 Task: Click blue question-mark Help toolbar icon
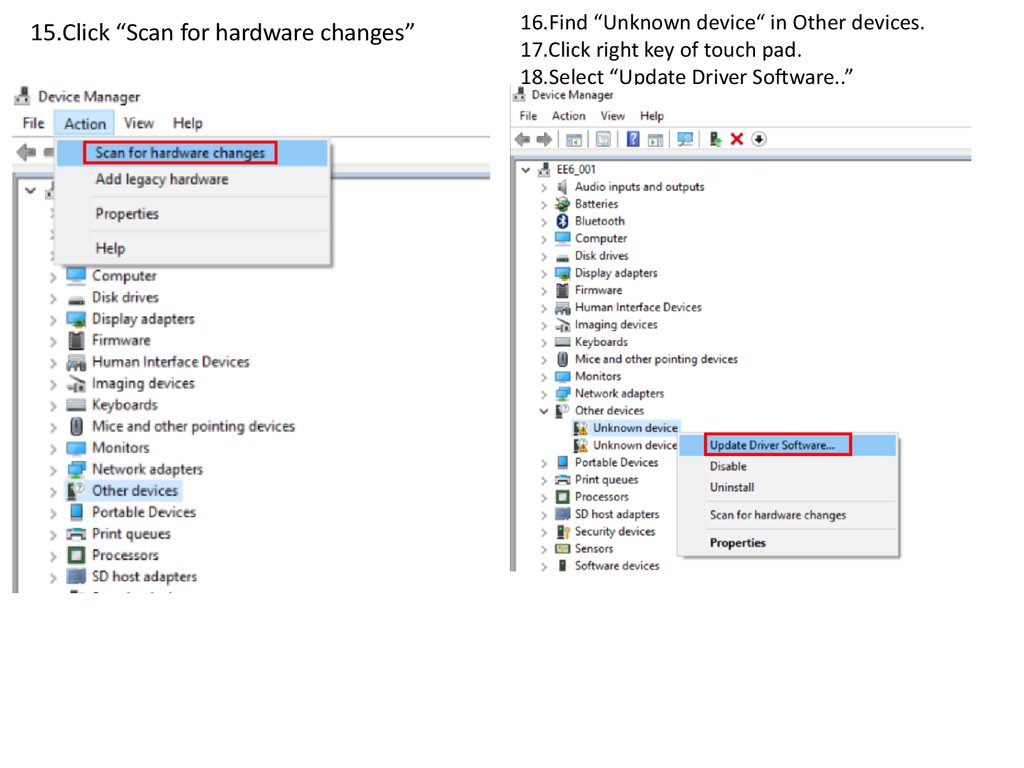633,139
